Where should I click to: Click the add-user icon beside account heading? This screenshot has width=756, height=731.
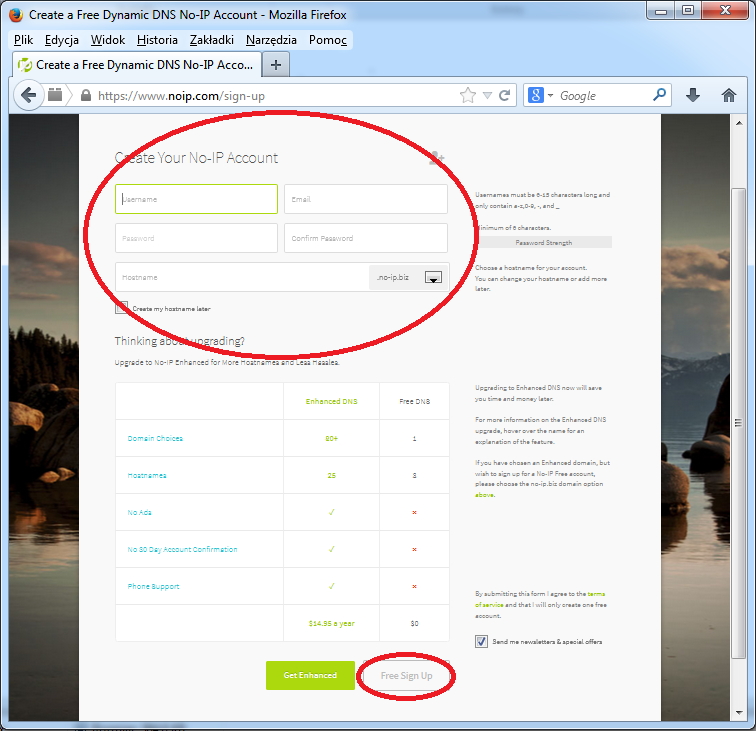437,158
